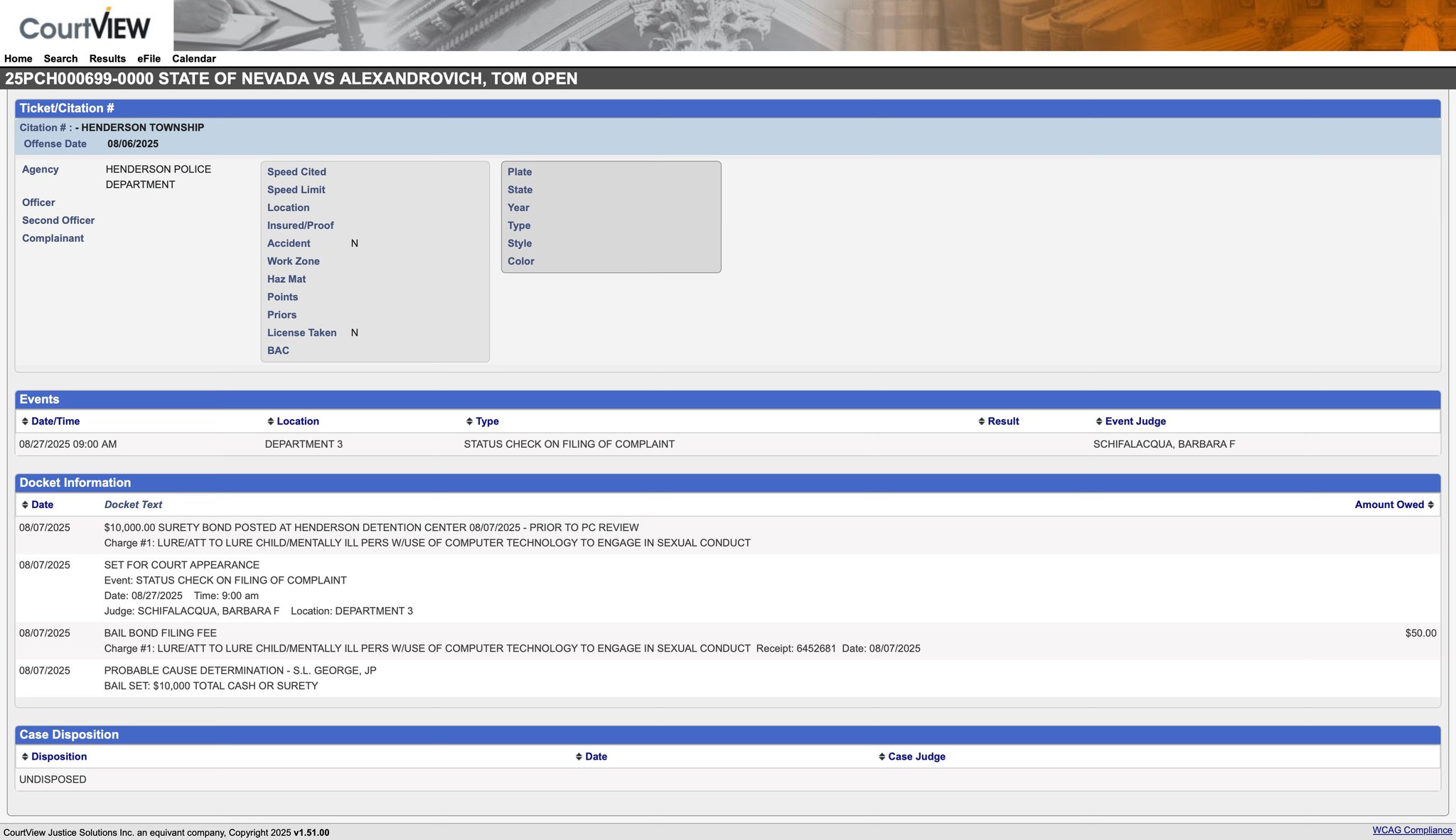Sort events by Event Judge column
Image resolution: width=1456 pixels, height=840 pixels.
click(1135, 421)
